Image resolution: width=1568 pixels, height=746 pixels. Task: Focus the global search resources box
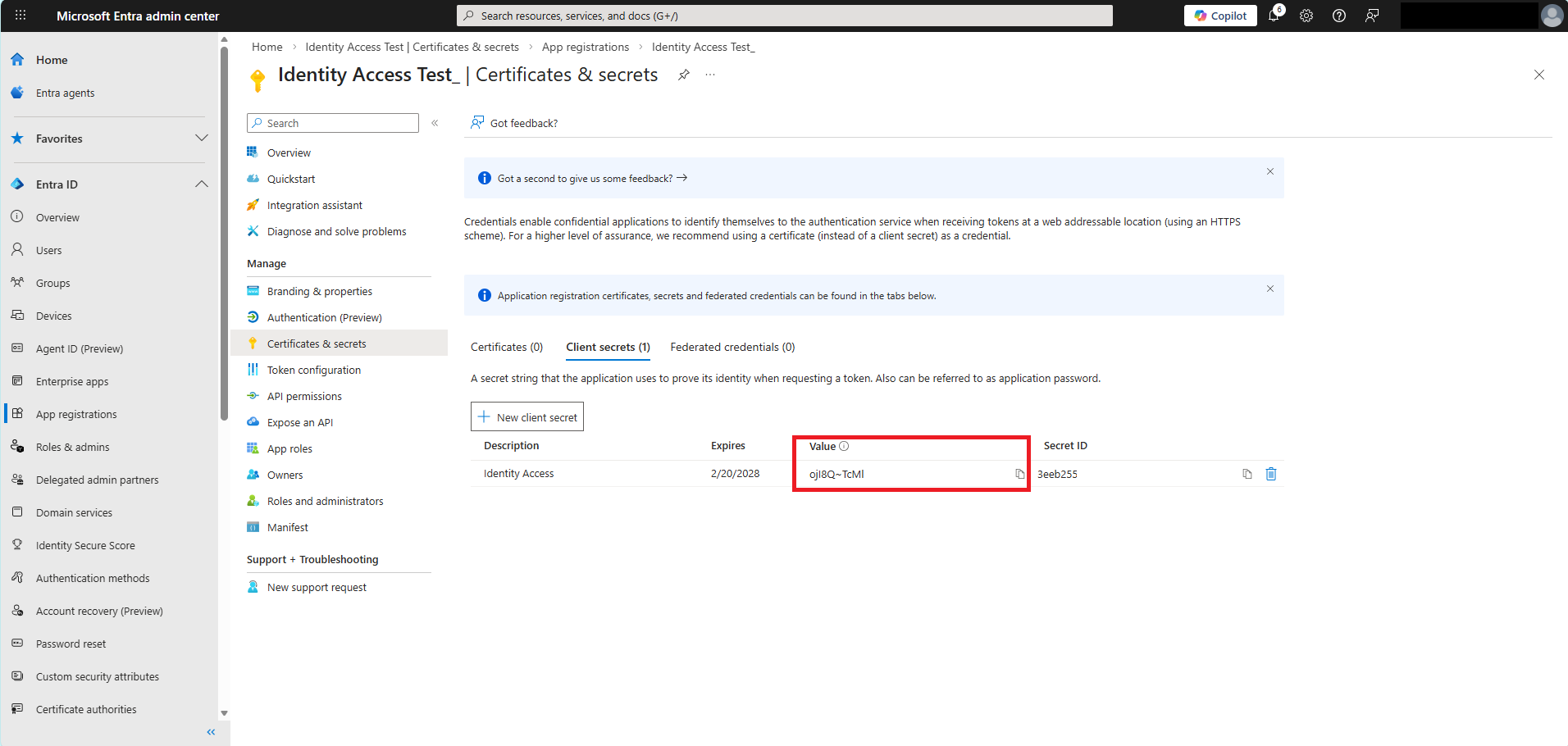(785, 16)
